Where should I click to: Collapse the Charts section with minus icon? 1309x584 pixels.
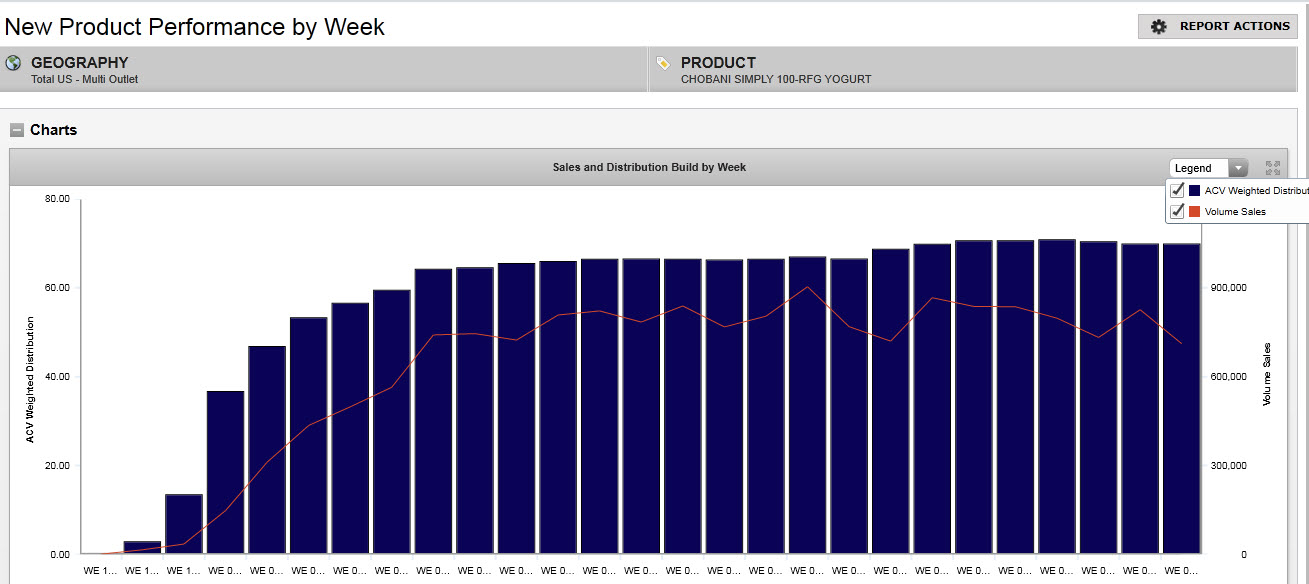[17, 130]
